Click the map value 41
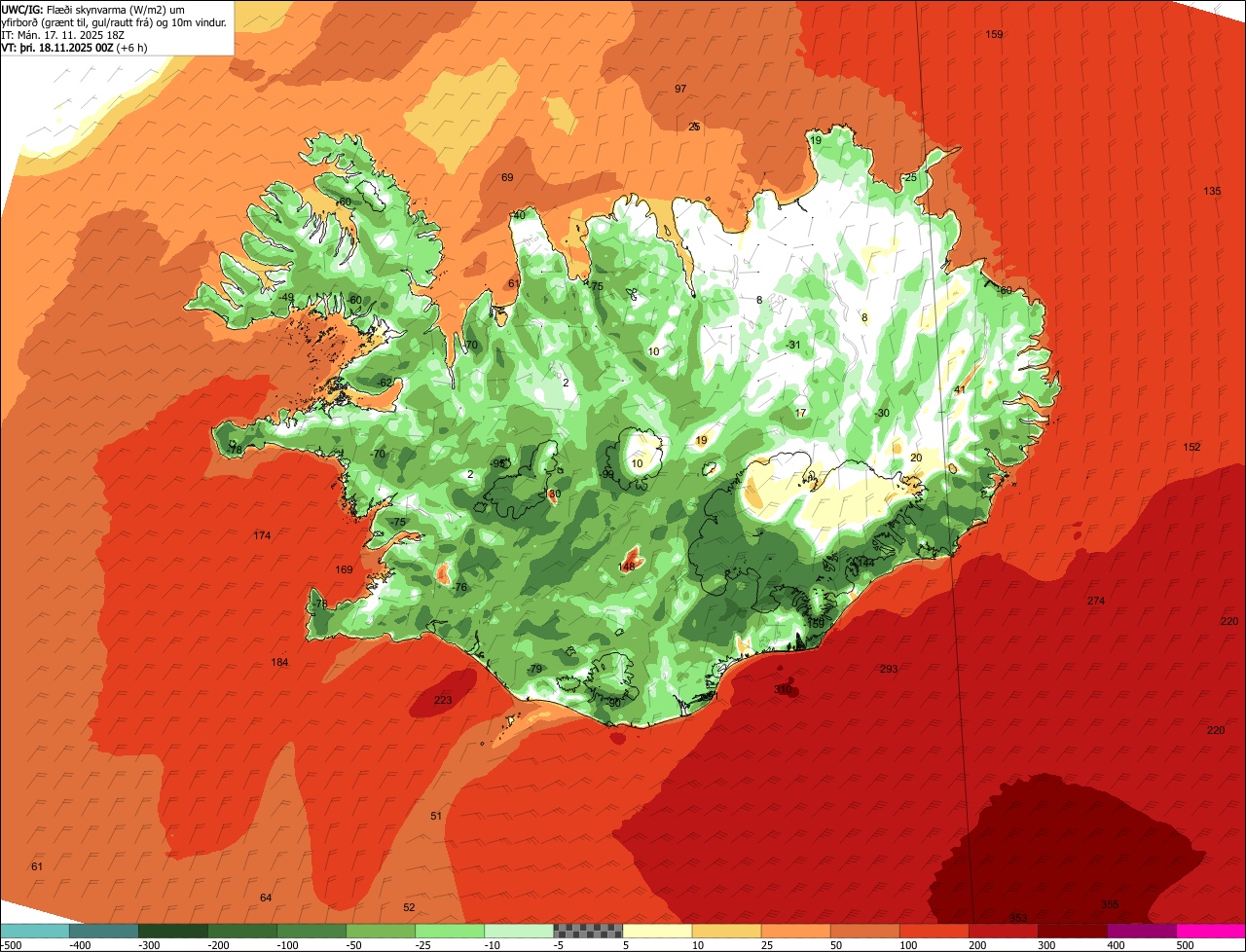The height and width of the screenshot is (952, 1246). [x=960, y=389]
